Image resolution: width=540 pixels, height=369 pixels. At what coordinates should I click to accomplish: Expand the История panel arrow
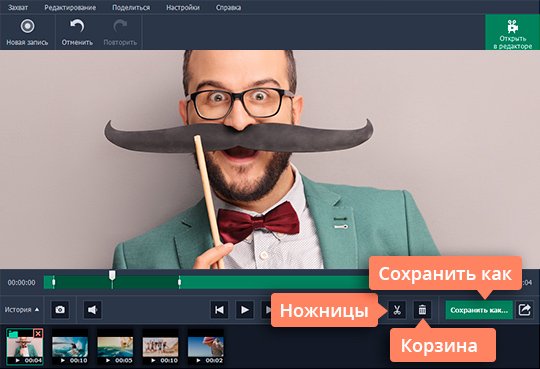click(x=37, y=310)
